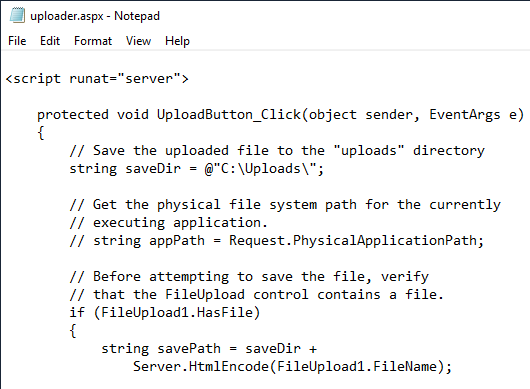Open the View menu

[138, 41]
